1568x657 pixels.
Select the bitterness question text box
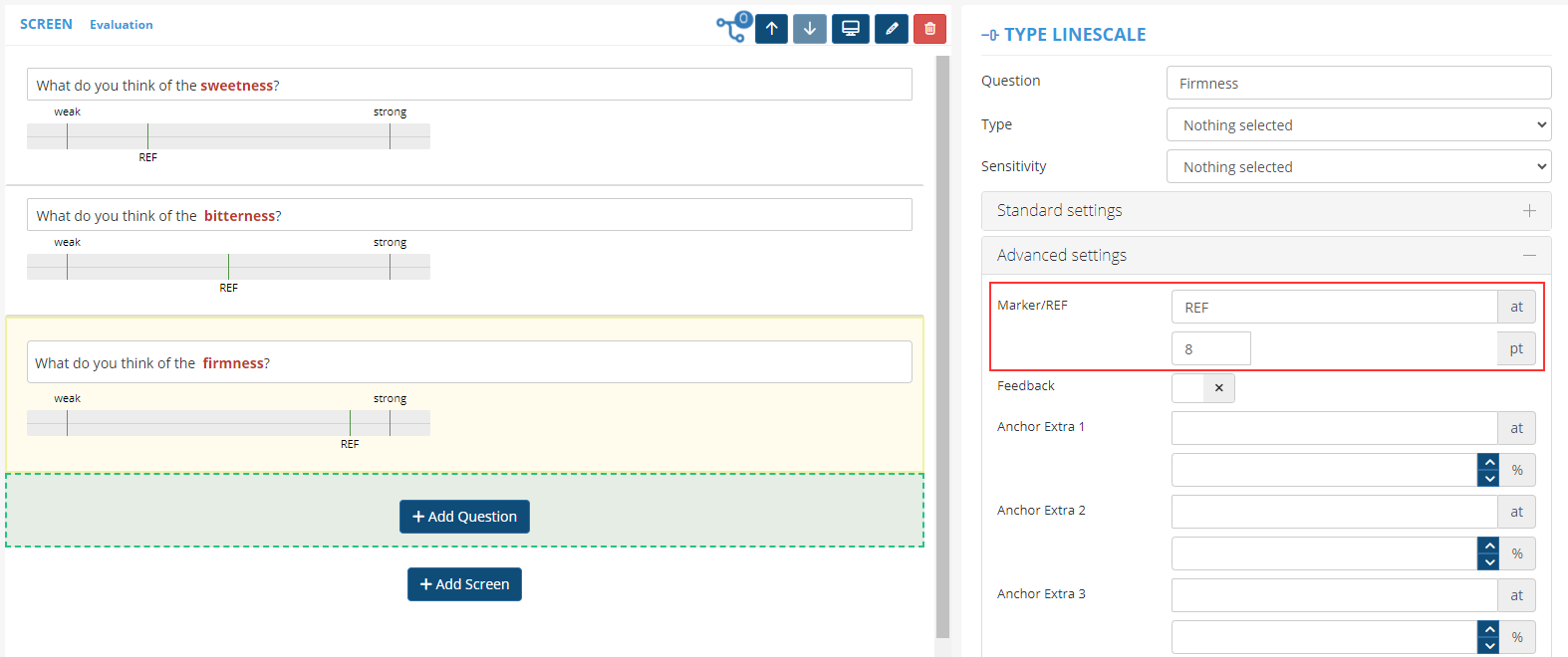pyautogui.click(x=468, y=215)
